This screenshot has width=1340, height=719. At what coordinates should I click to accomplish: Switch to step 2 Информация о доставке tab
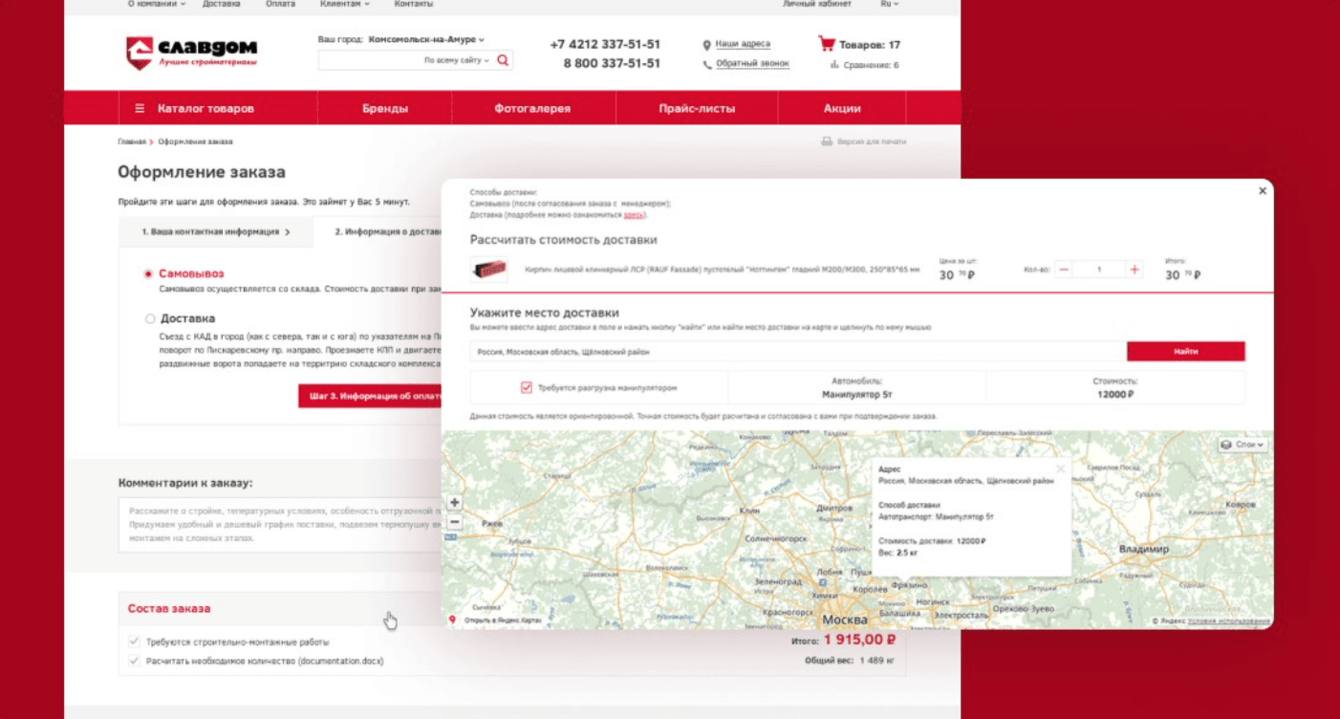click(378, 232)
